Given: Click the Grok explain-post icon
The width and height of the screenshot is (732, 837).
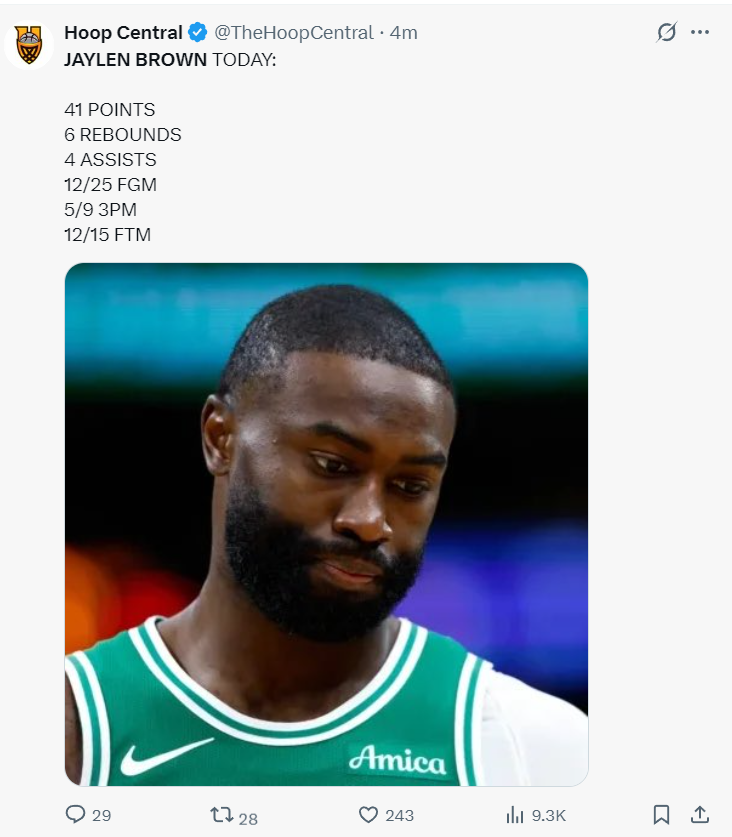Looking at the screenshot, I should tap(666, 32).
